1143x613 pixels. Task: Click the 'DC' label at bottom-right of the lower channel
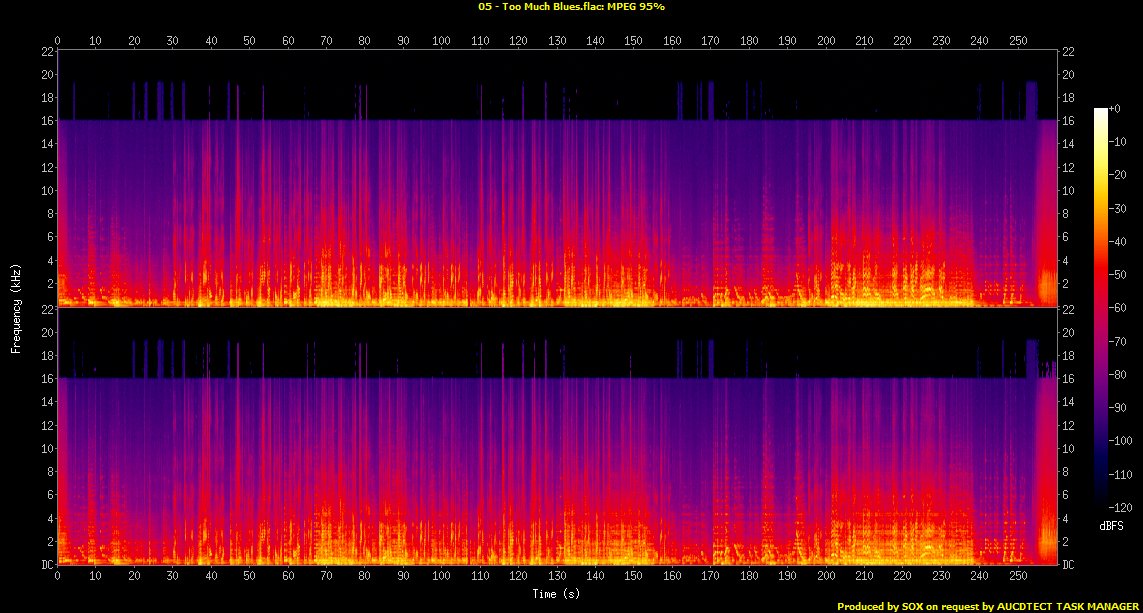[x=1070, y=565]
